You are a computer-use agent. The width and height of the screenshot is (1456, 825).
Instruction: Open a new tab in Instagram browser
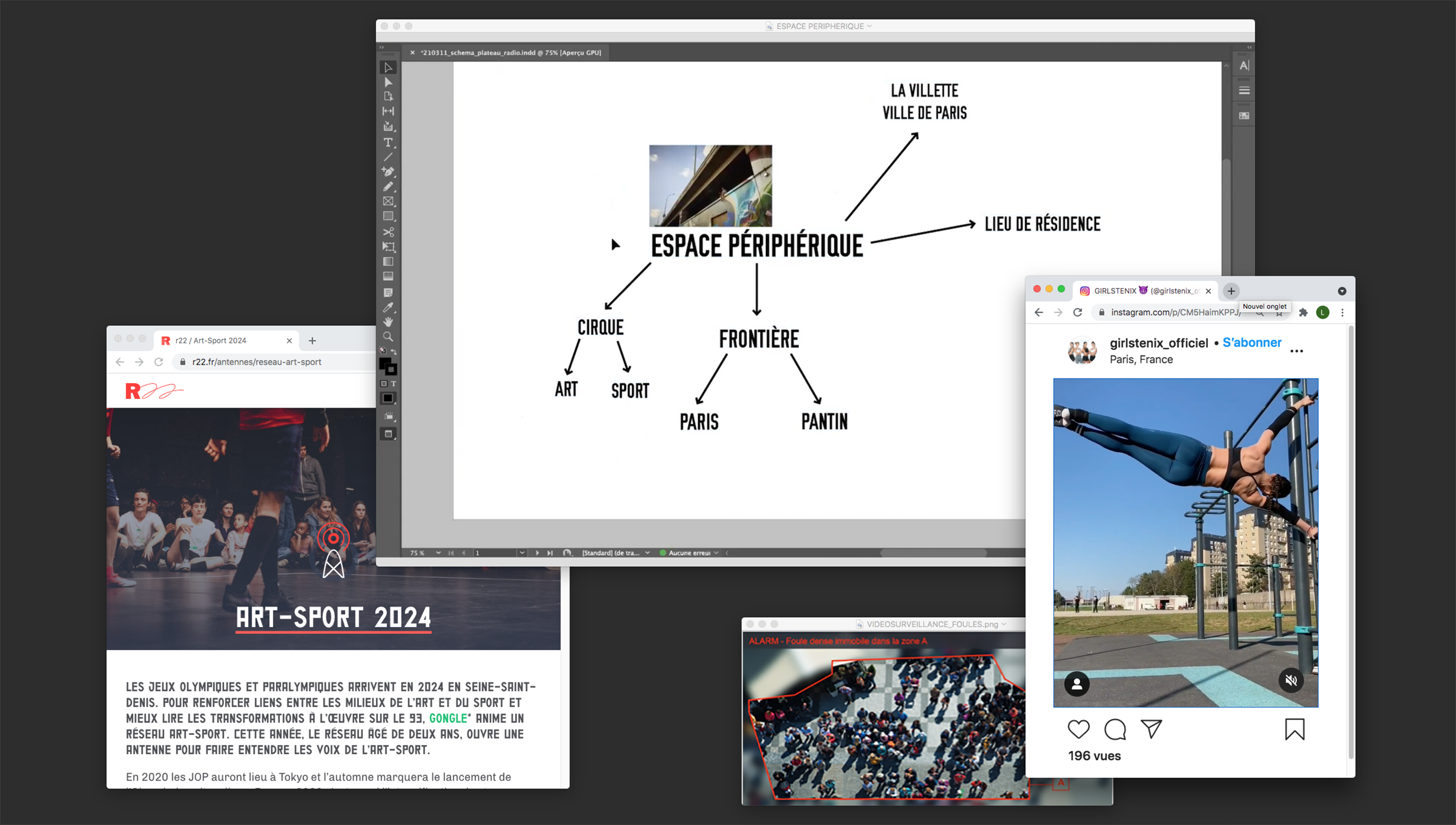[1231, 291]
